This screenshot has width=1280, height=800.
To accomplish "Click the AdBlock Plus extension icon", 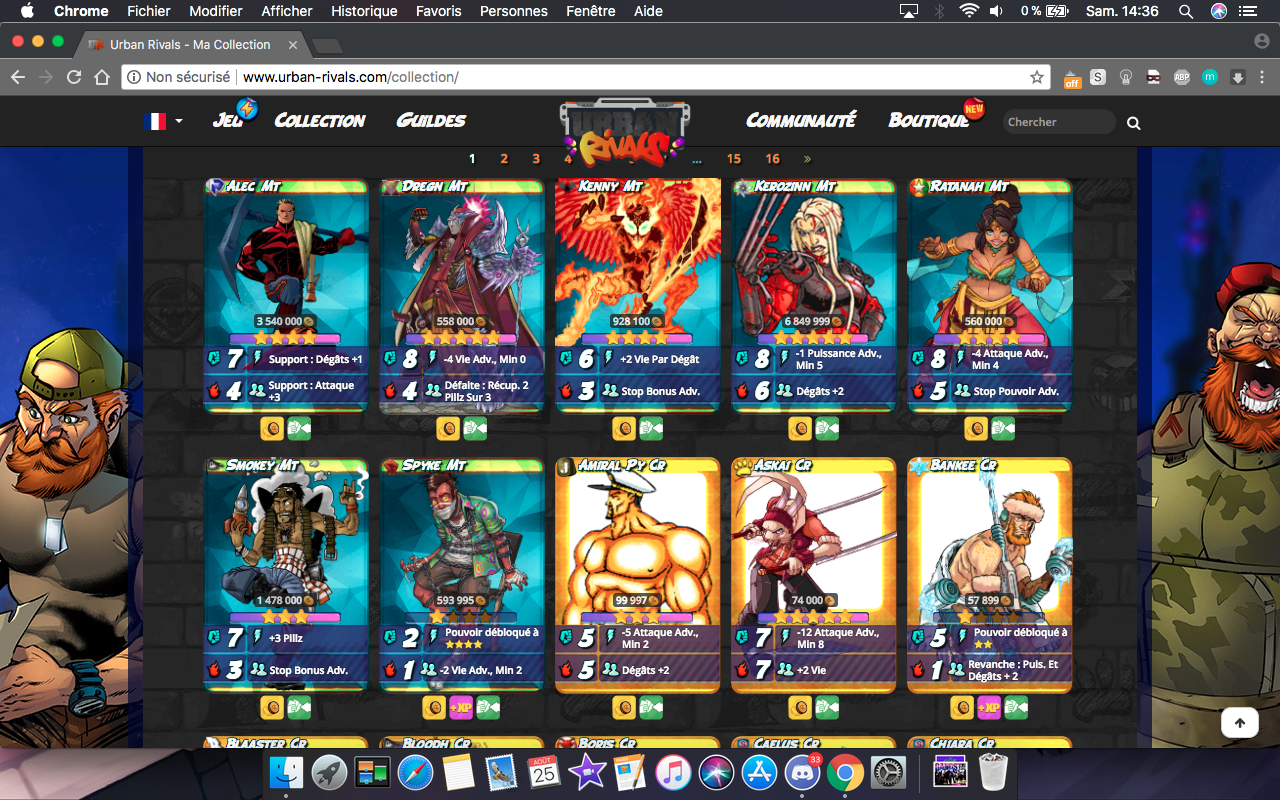I will 1181,77.
